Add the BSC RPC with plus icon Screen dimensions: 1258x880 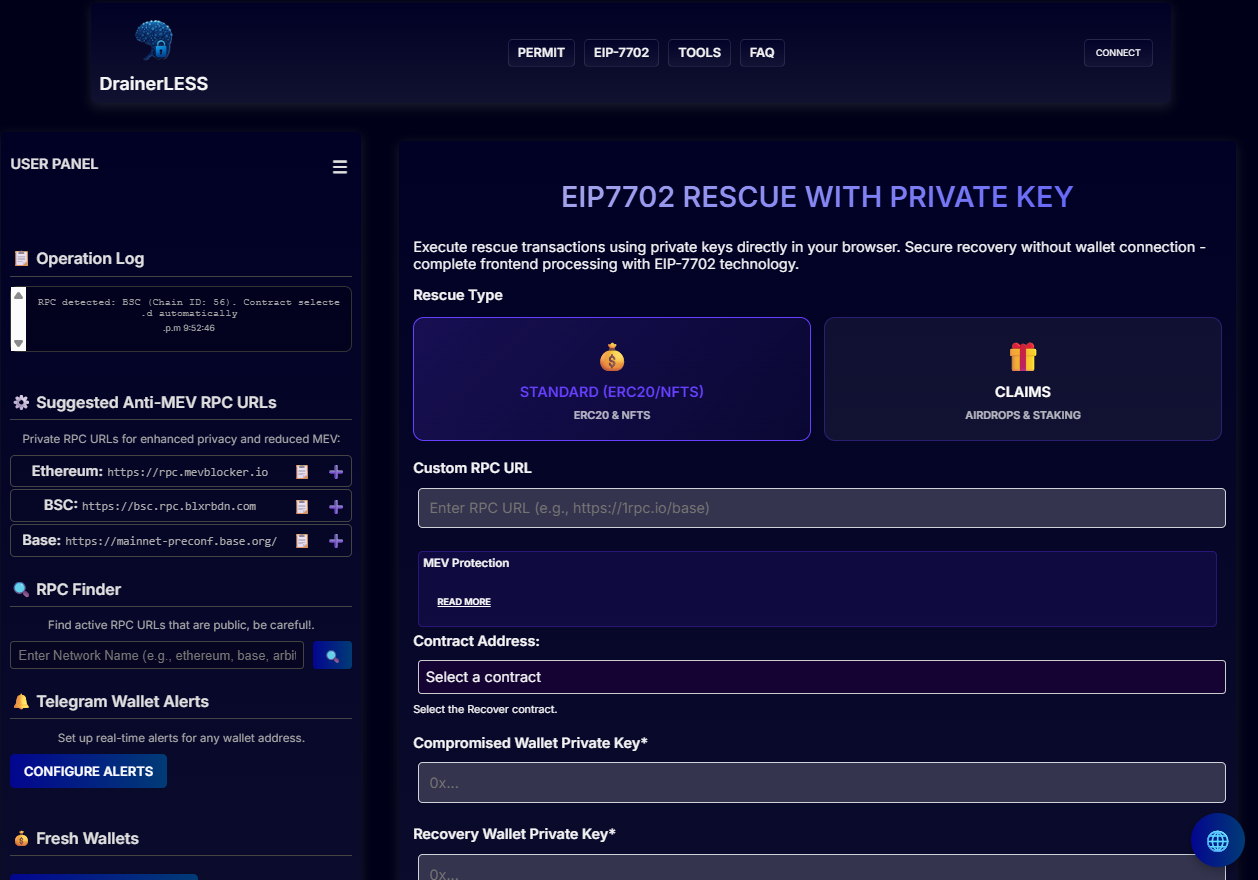point(336,507)
